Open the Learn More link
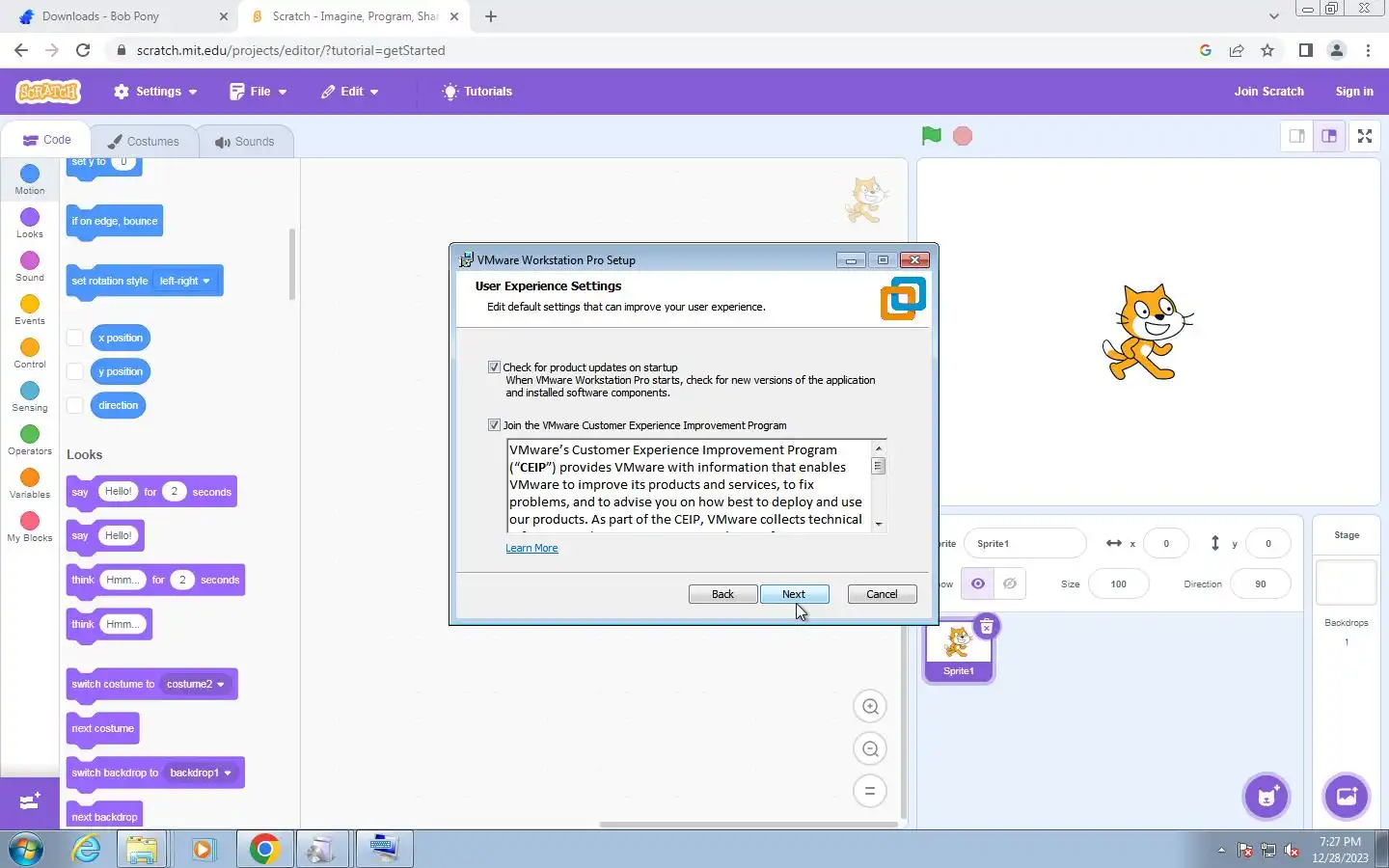The width and height of the screenshot is (1389, 868). (x=531, y=548)
